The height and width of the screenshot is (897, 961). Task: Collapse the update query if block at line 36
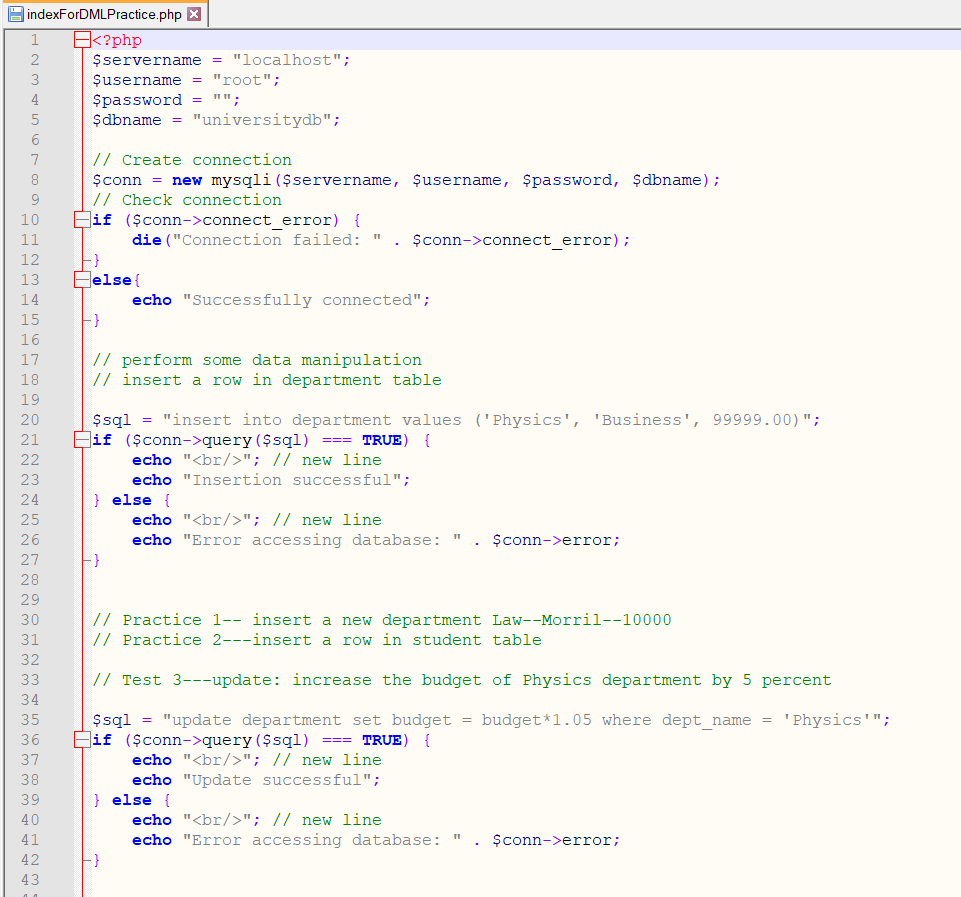tap(80, 739)
